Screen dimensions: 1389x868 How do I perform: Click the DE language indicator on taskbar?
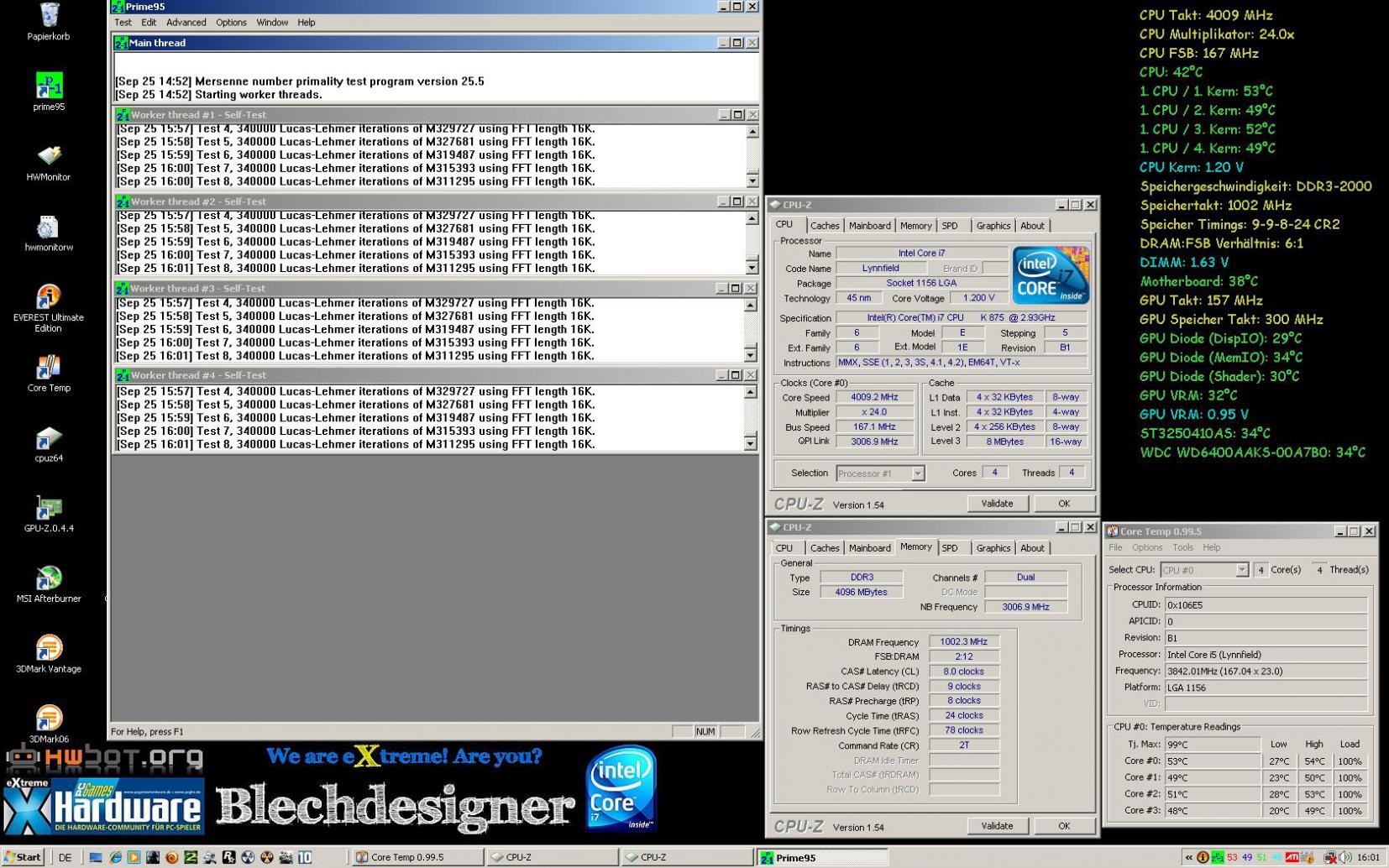pos(65,857)
